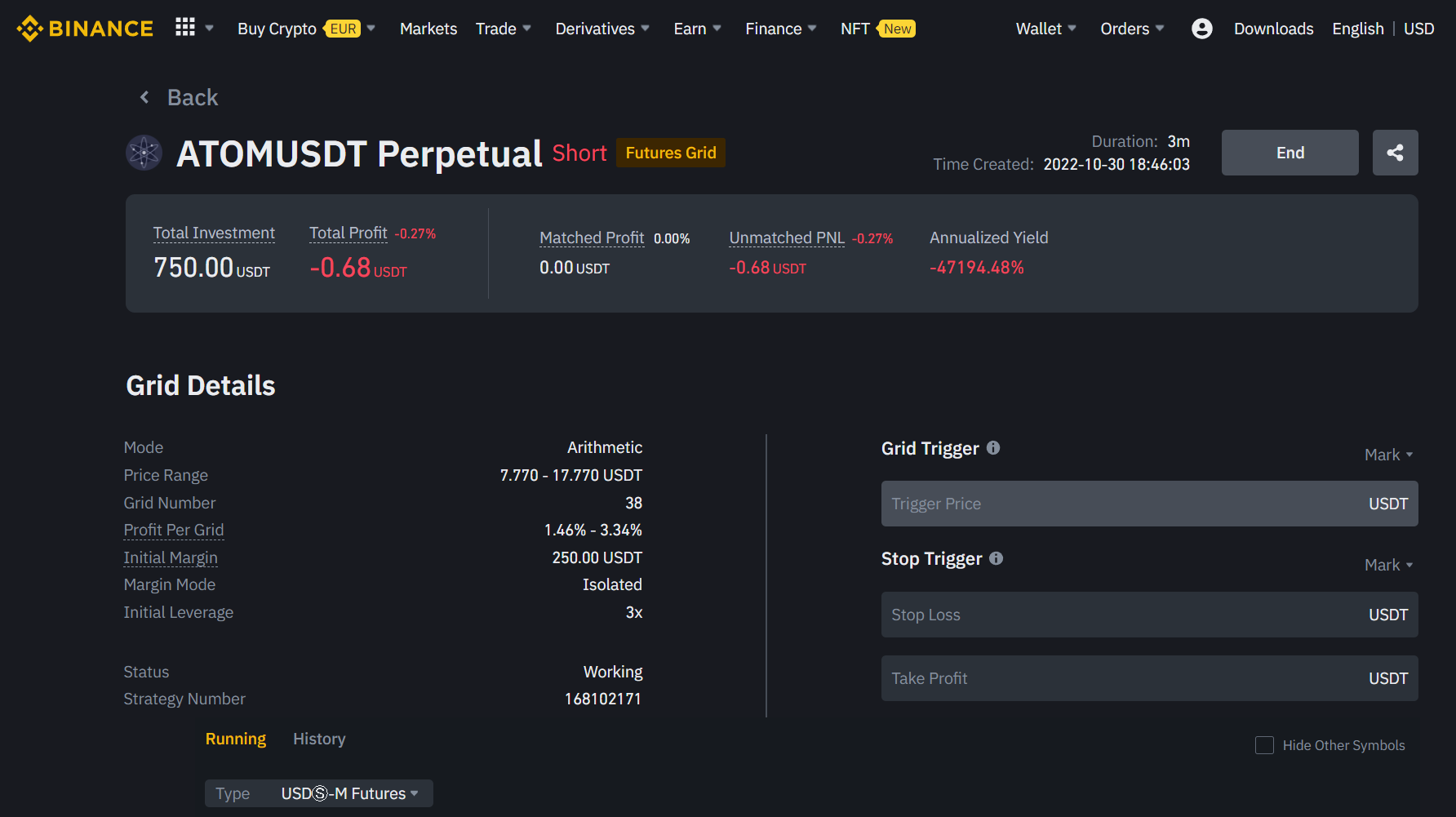Click the Back arrow chevron
Screen dimensions: 1456x817
point(144,97)
